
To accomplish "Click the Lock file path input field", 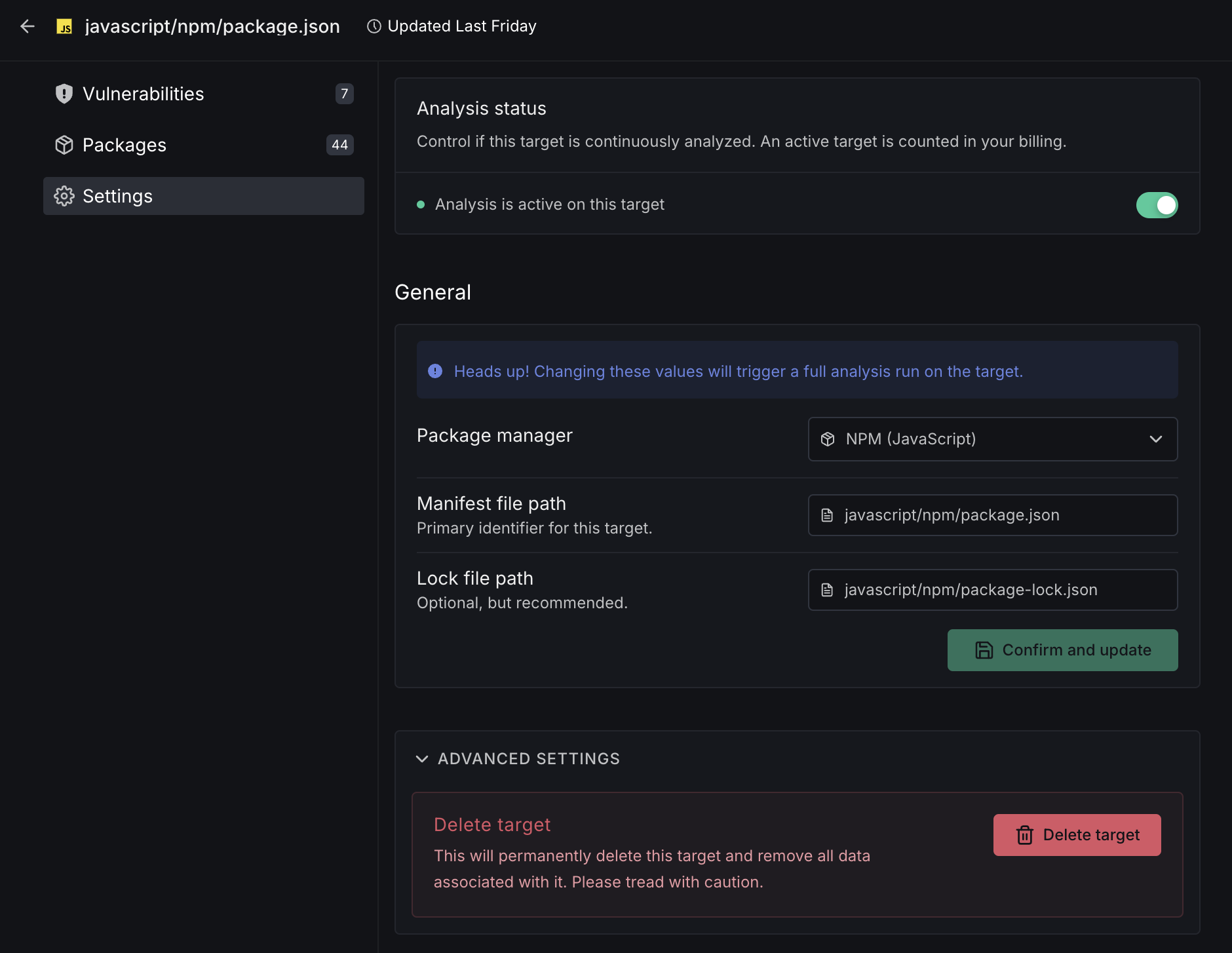I will coord(992,590).
